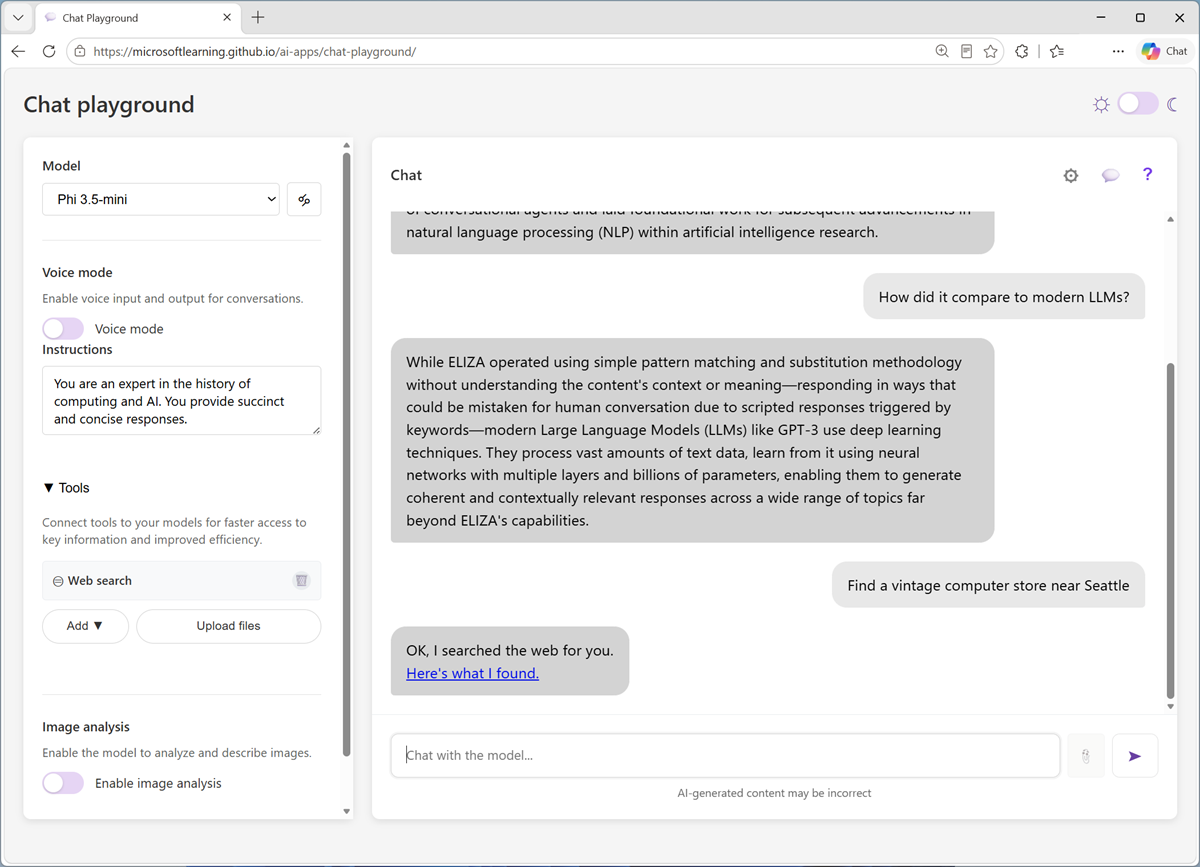
Task: Open Copilot Chat button in browser toolbar
Action: [1165, 51]
